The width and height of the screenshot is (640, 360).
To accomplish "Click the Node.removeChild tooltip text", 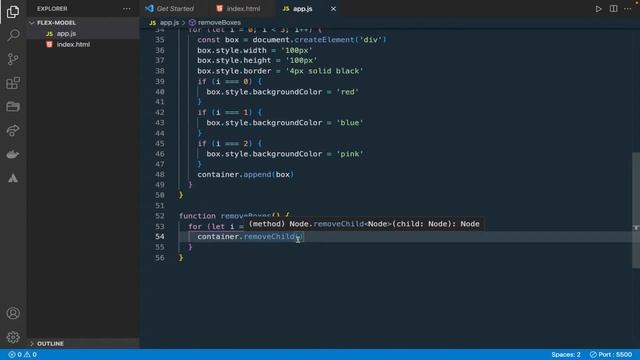I will (x=364, y=224).
